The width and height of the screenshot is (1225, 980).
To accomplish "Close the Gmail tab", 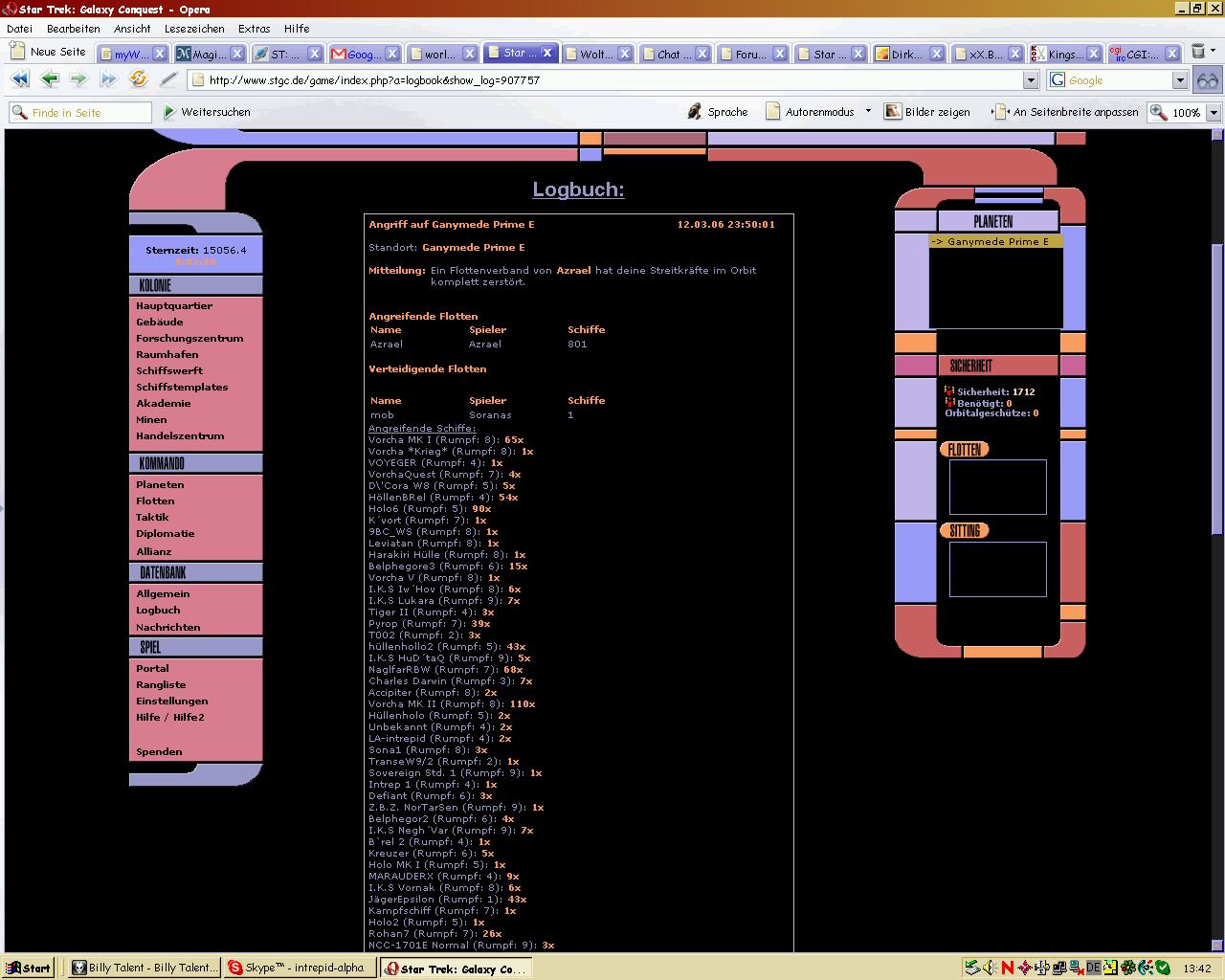I will tap(390, 54).
